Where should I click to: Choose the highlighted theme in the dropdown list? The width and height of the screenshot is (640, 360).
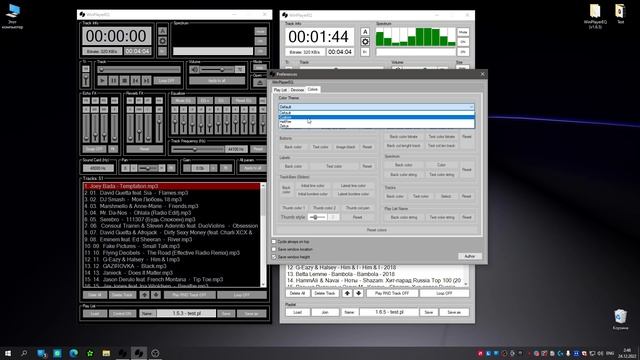[376, 117]
